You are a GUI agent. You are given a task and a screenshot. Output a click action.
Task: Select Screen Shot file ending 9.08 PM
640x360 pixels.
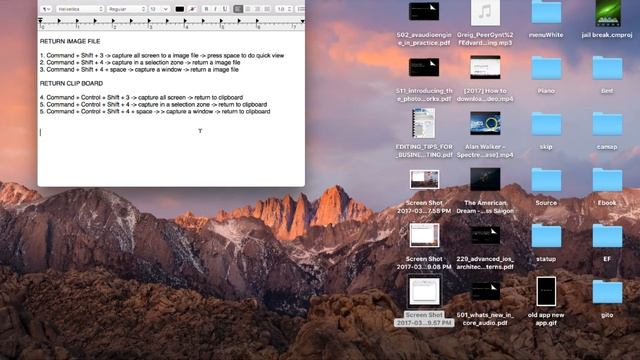[x=424, y=247]
